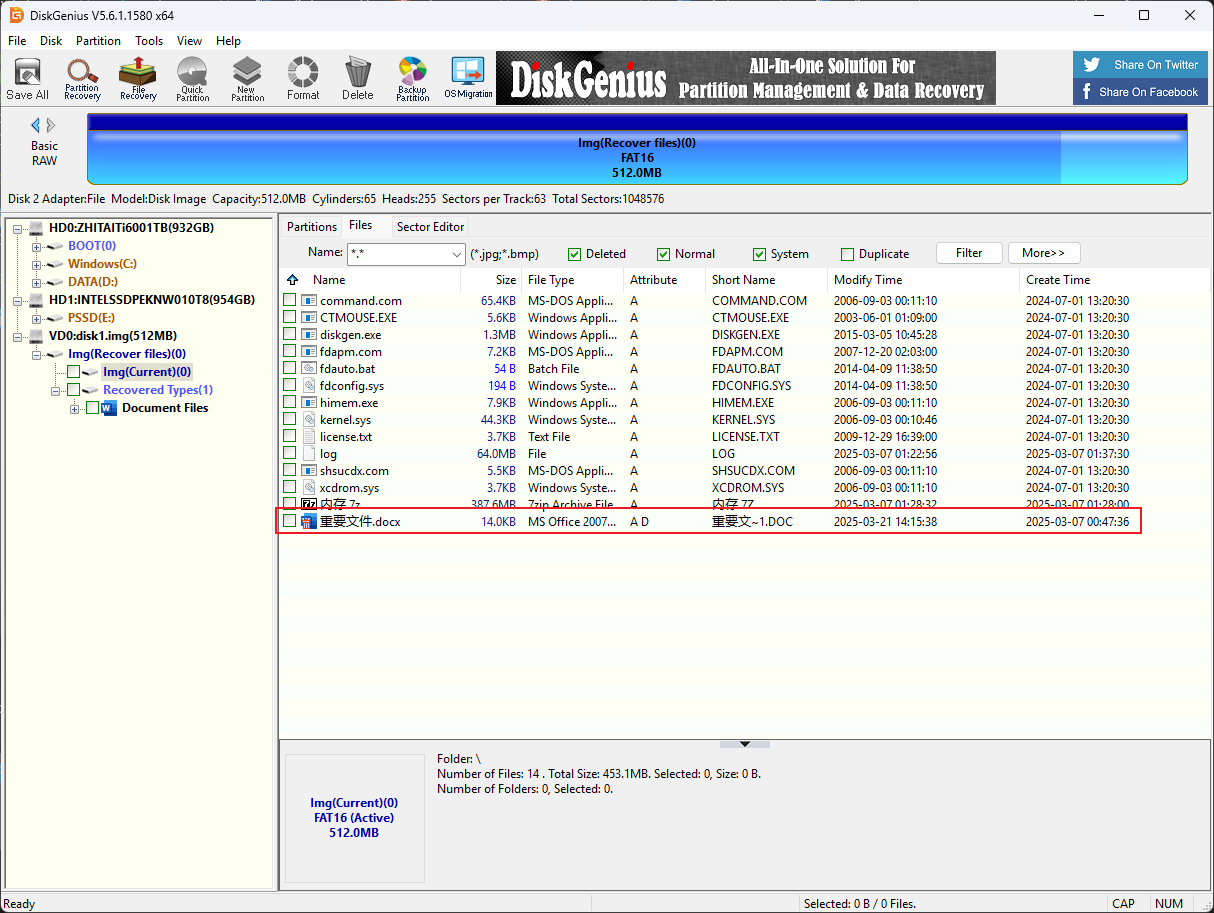Click the Filter button
1214x913 pixels.
[968, 253]
